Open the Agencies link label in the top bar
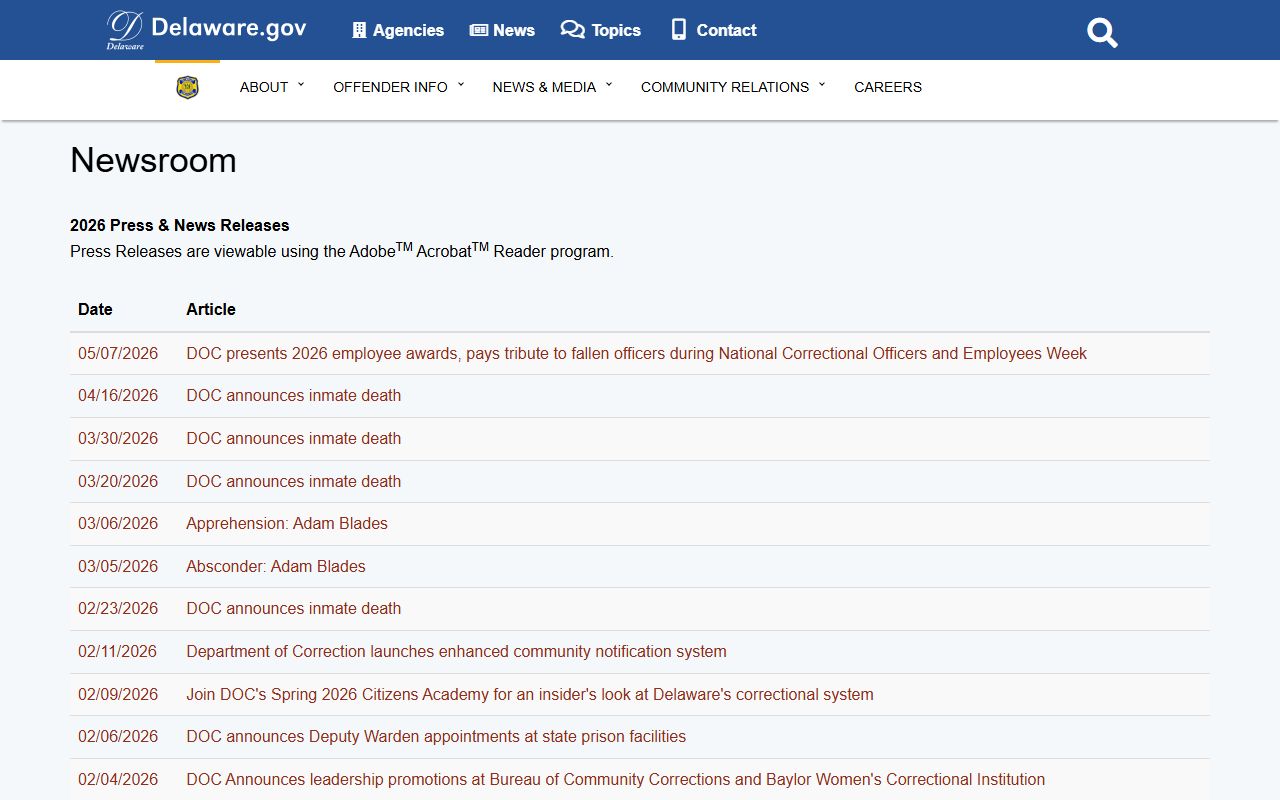Viewport: 1280px width, 800px height. [408, 30]
